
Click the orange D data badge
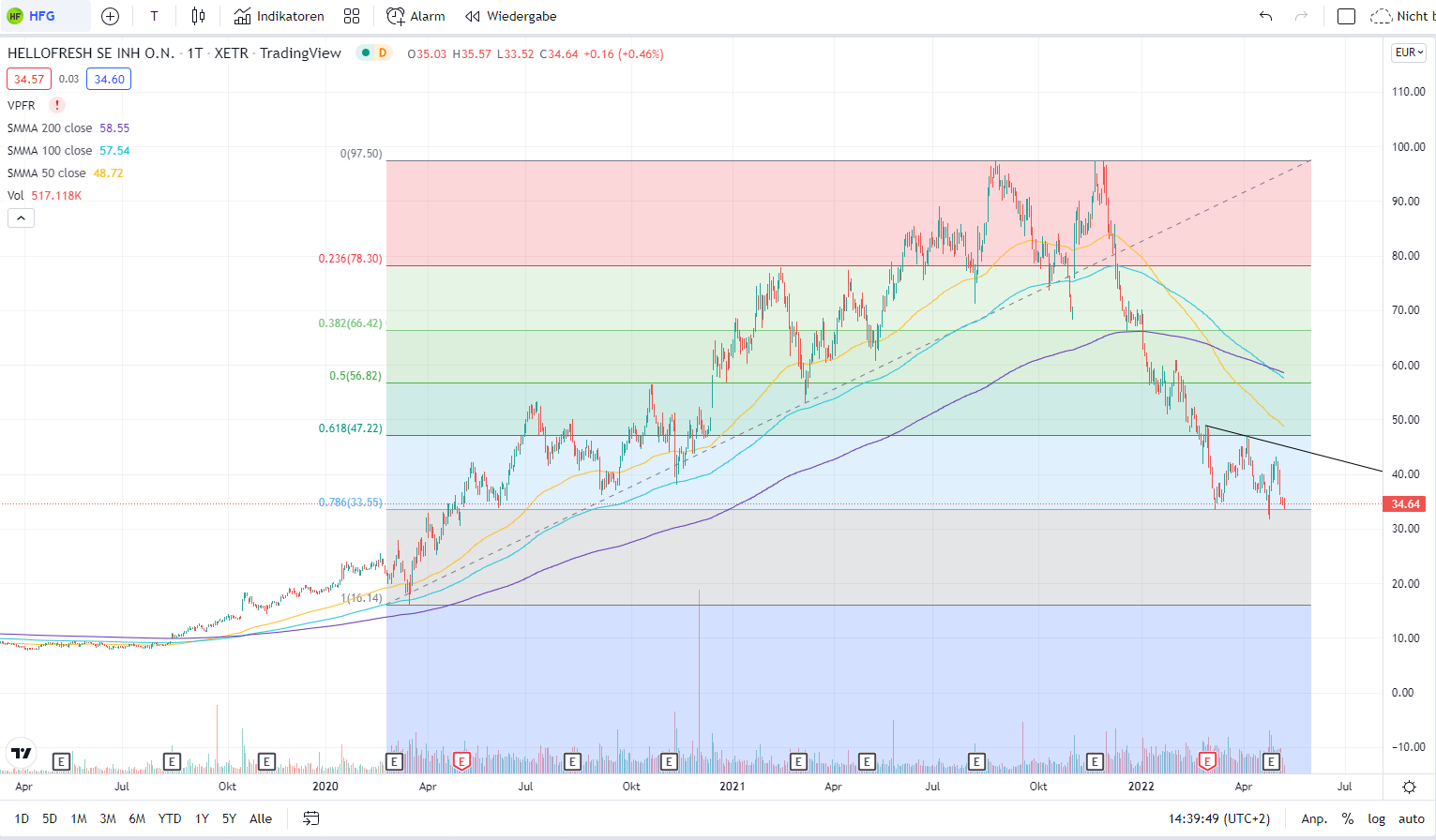click(383, 52)
